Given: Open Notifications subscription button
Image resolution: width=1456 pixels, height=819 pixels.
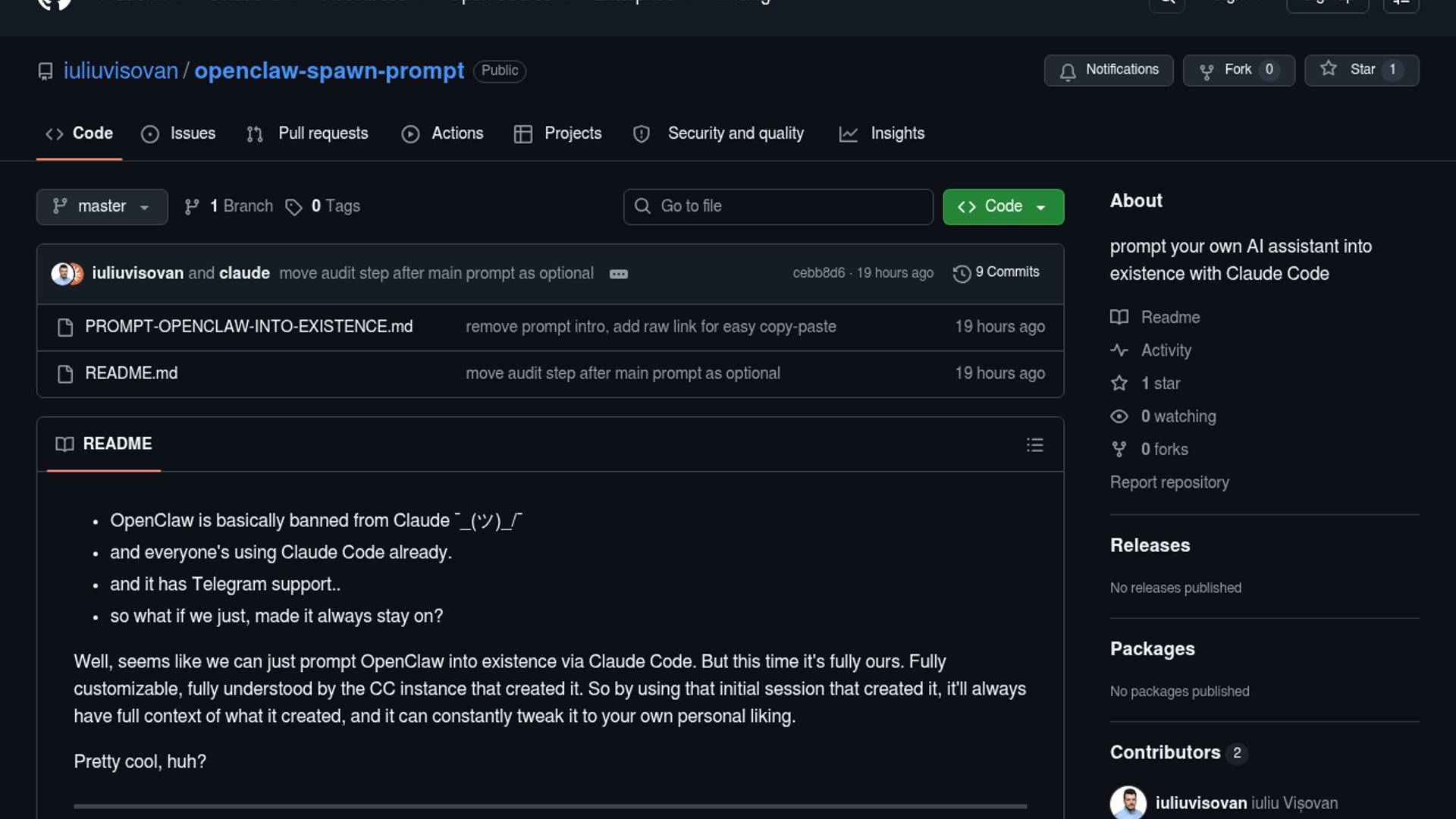Looking at the screenshot, I should (1108, 70).
